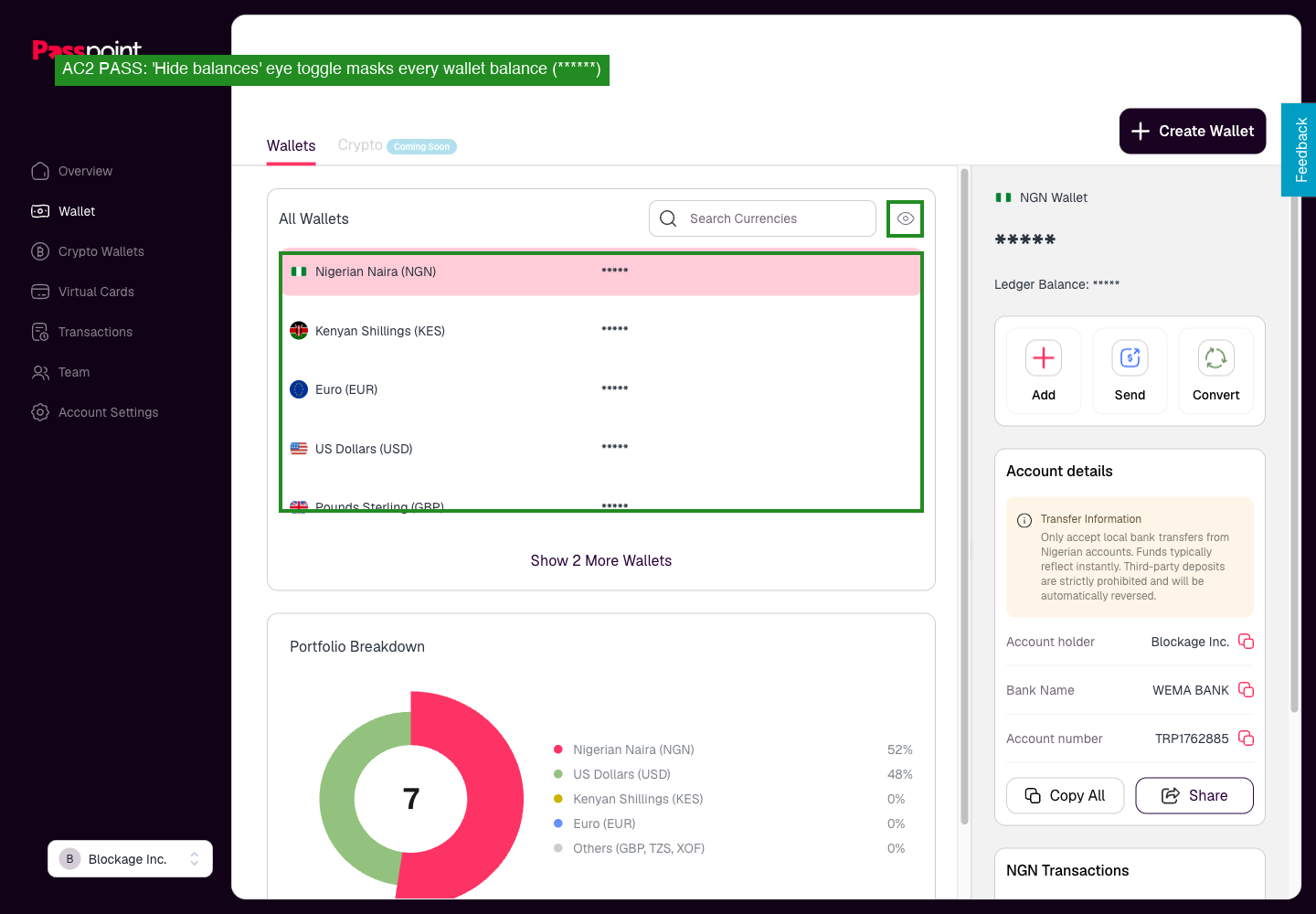
Task: Select the Euro (EUR) wallet row
Action: (x=601, y=389)
